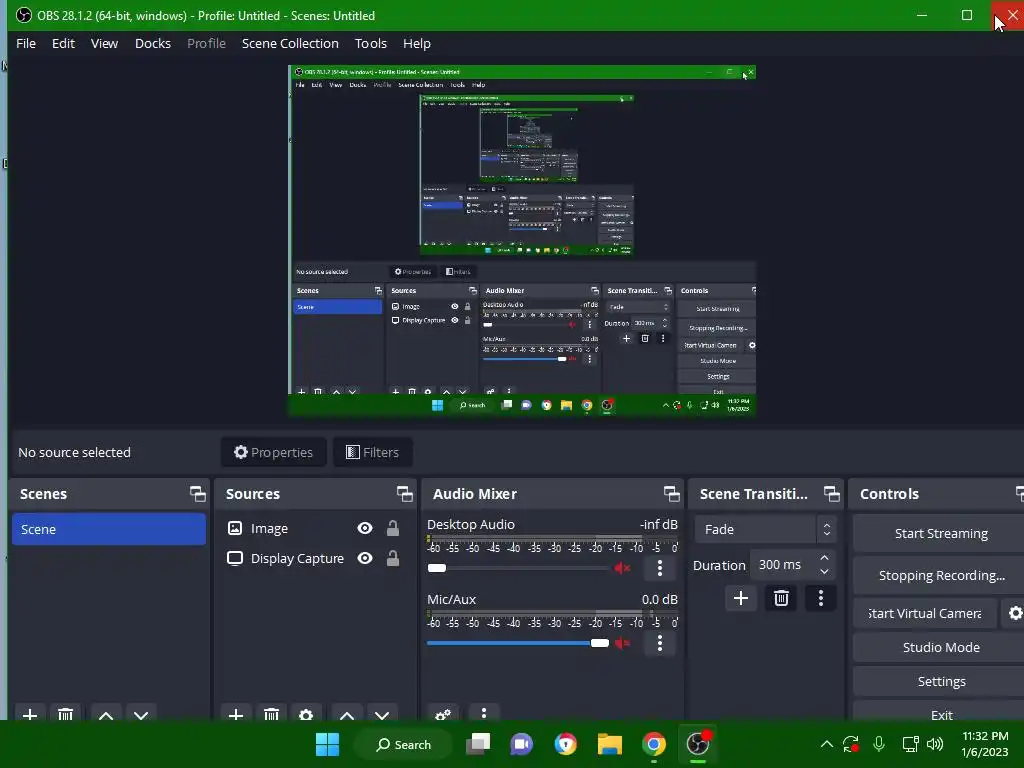Click the Stopping Recording button
The height and width of the screenshot is (768, 1024).
(940, 575)
